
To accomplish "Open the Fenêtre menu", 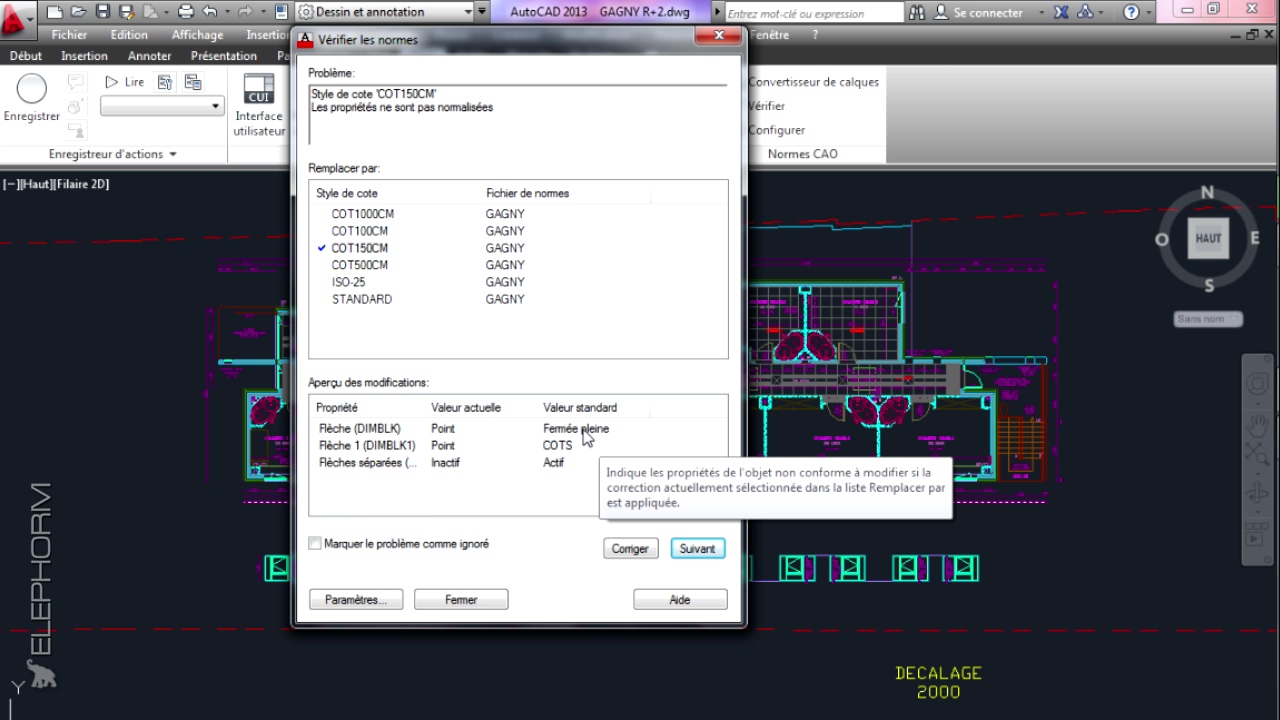I will pos(769,35).
